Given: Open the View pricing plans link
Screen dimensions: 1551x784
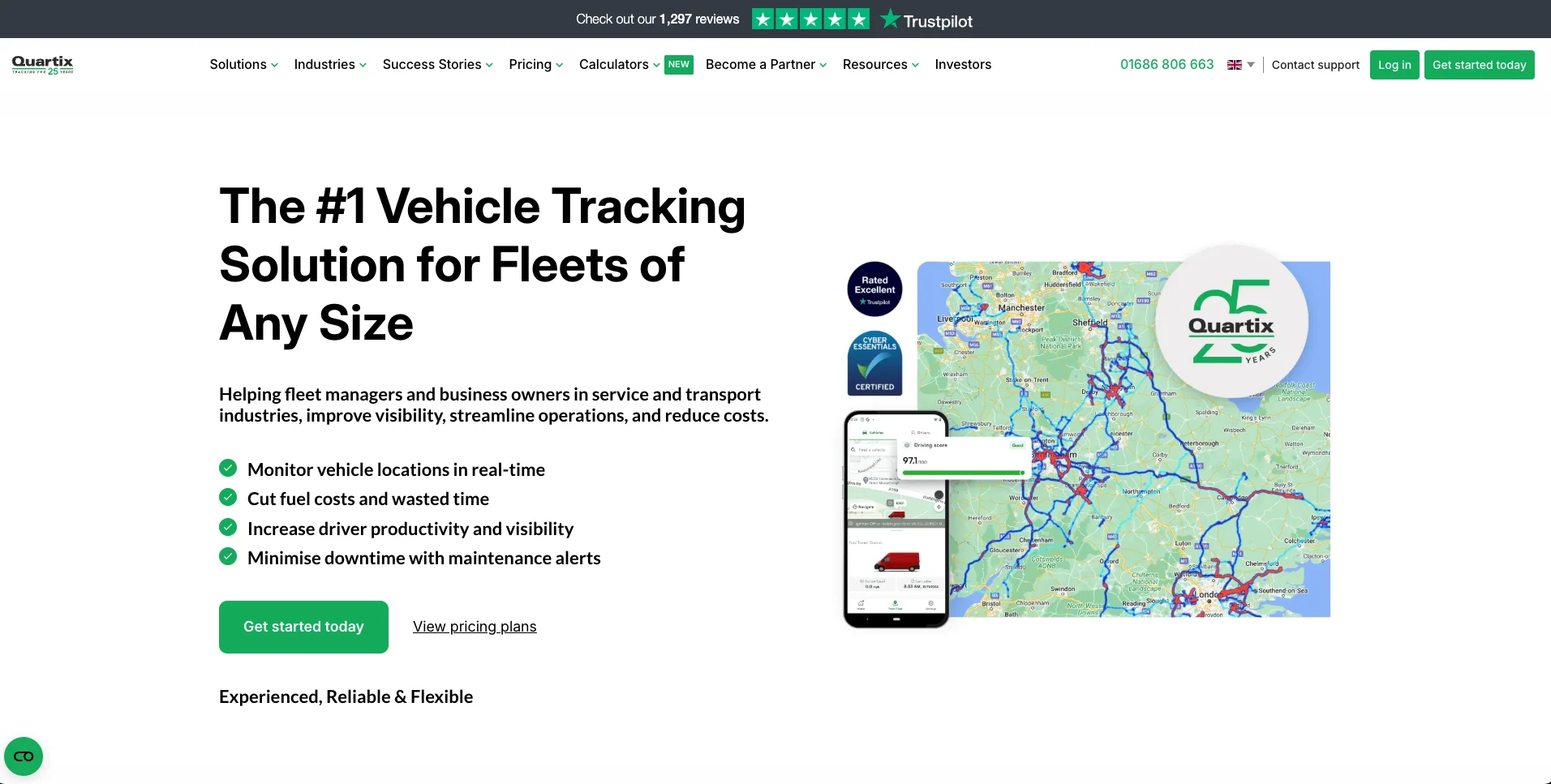Looking at the screenshot, I should pos(475,627).
